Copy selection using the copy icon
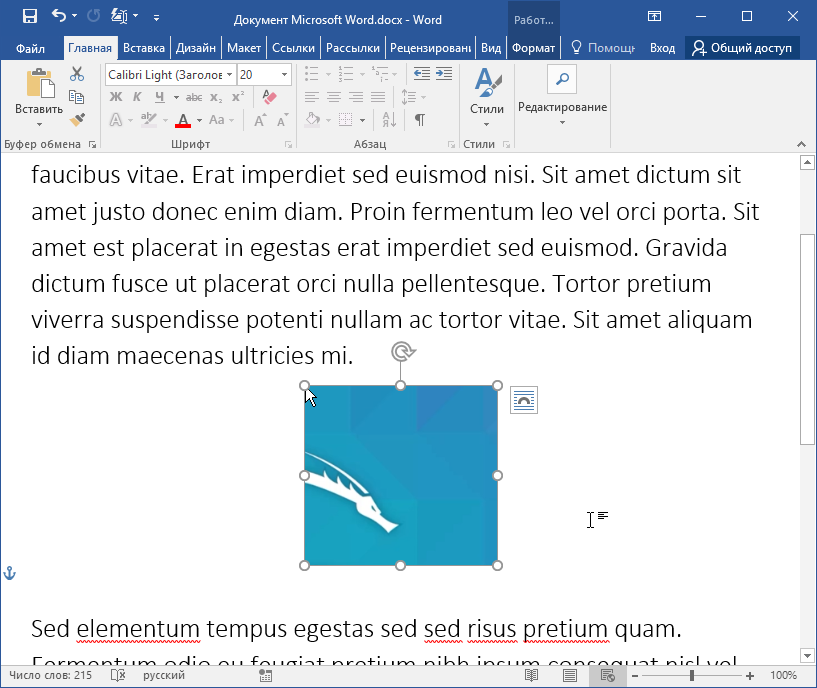This screenshot has height=688, width=817. pyautogui.click(x=77, y=97)
